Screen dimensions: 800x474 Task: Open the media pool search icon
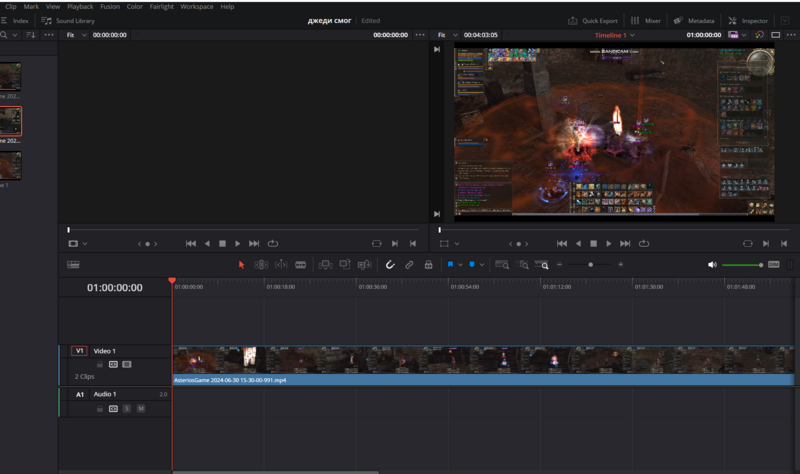(4, 35)
